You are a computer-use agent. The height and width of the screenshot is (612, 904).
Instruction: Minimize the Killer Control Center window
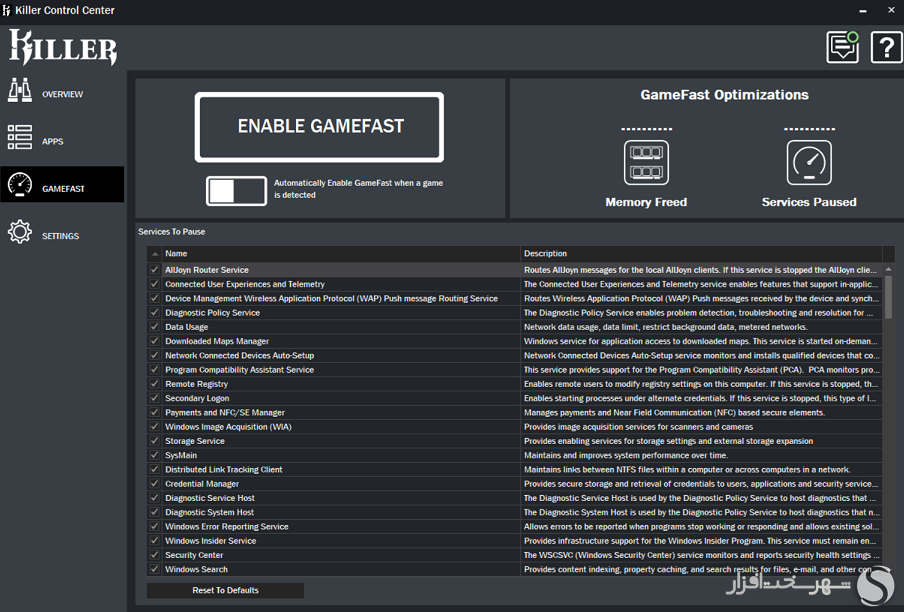coord(862,10)
